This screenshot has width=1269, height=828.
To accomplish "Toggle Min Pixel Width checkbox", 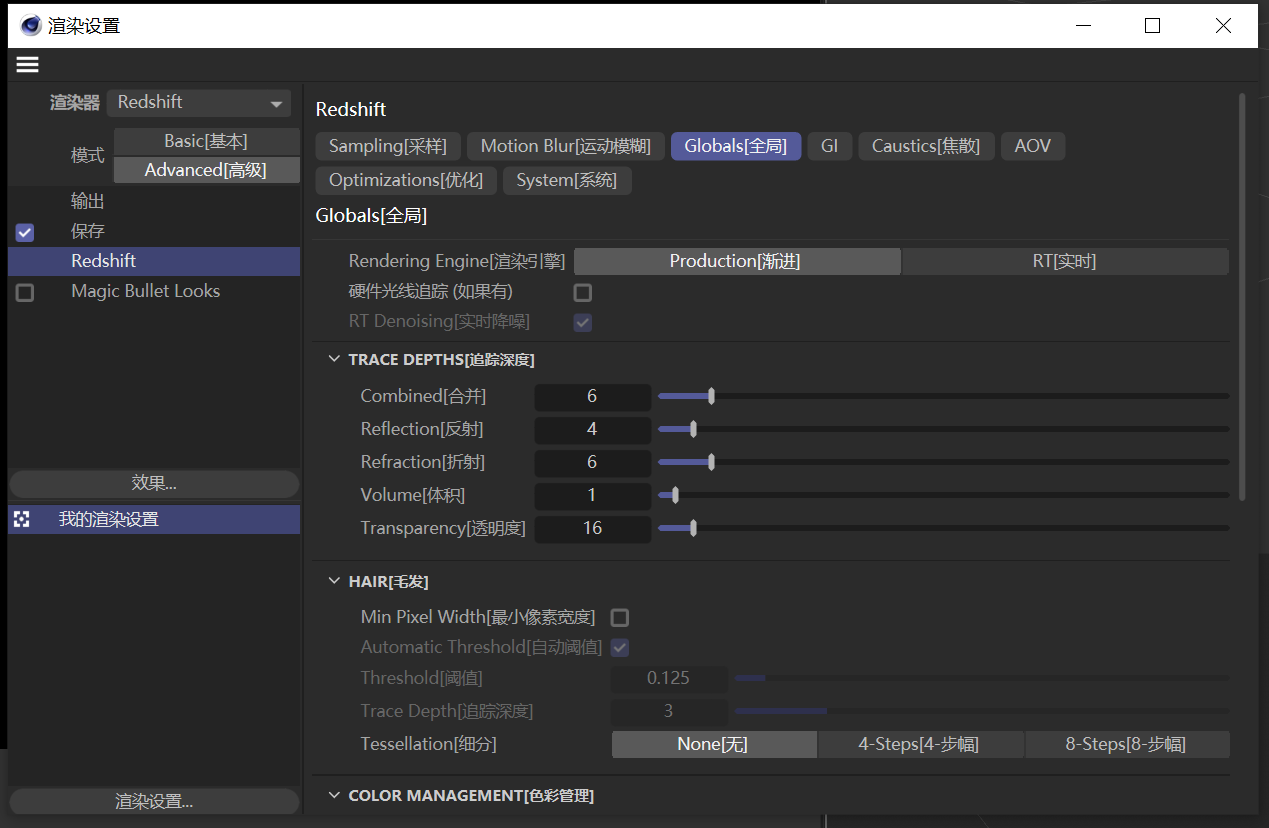I will click(620, 618).
